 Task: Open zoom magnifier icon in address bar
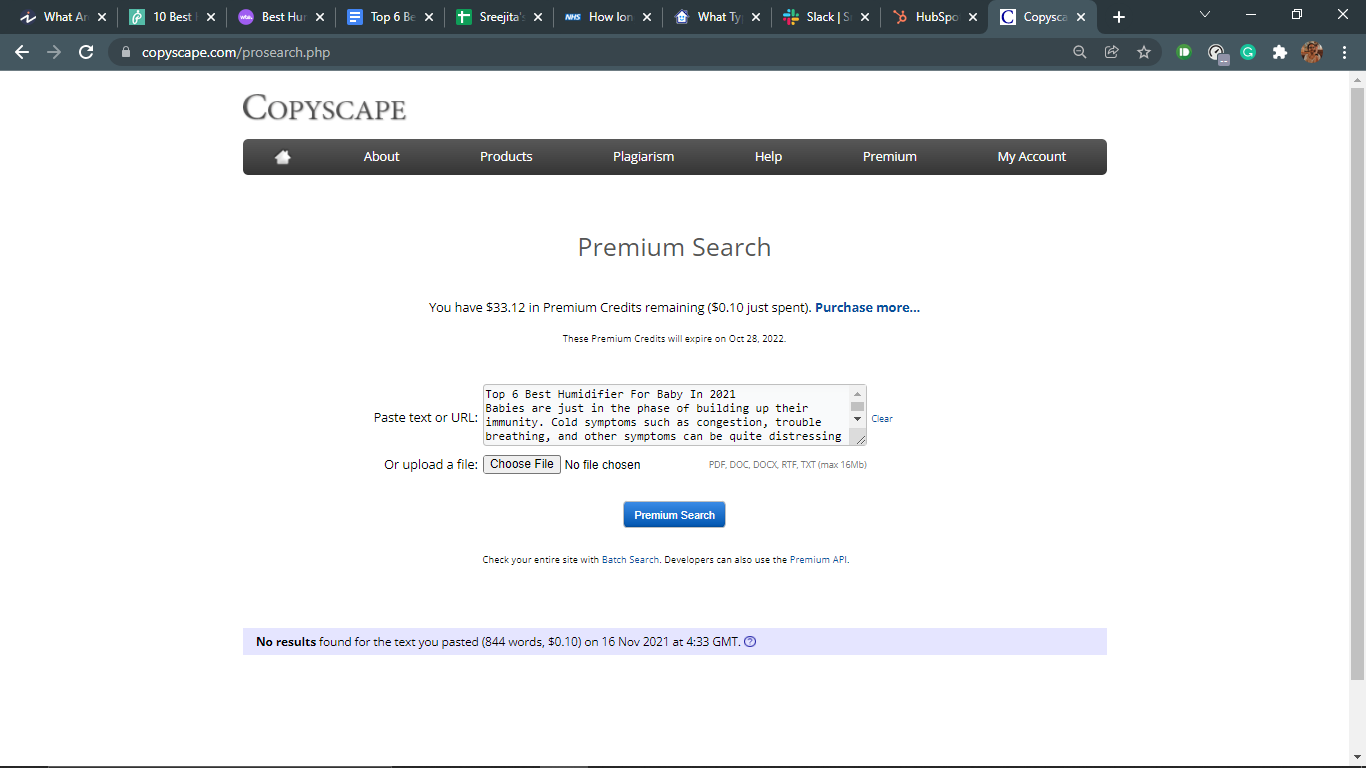point(1080,52)
